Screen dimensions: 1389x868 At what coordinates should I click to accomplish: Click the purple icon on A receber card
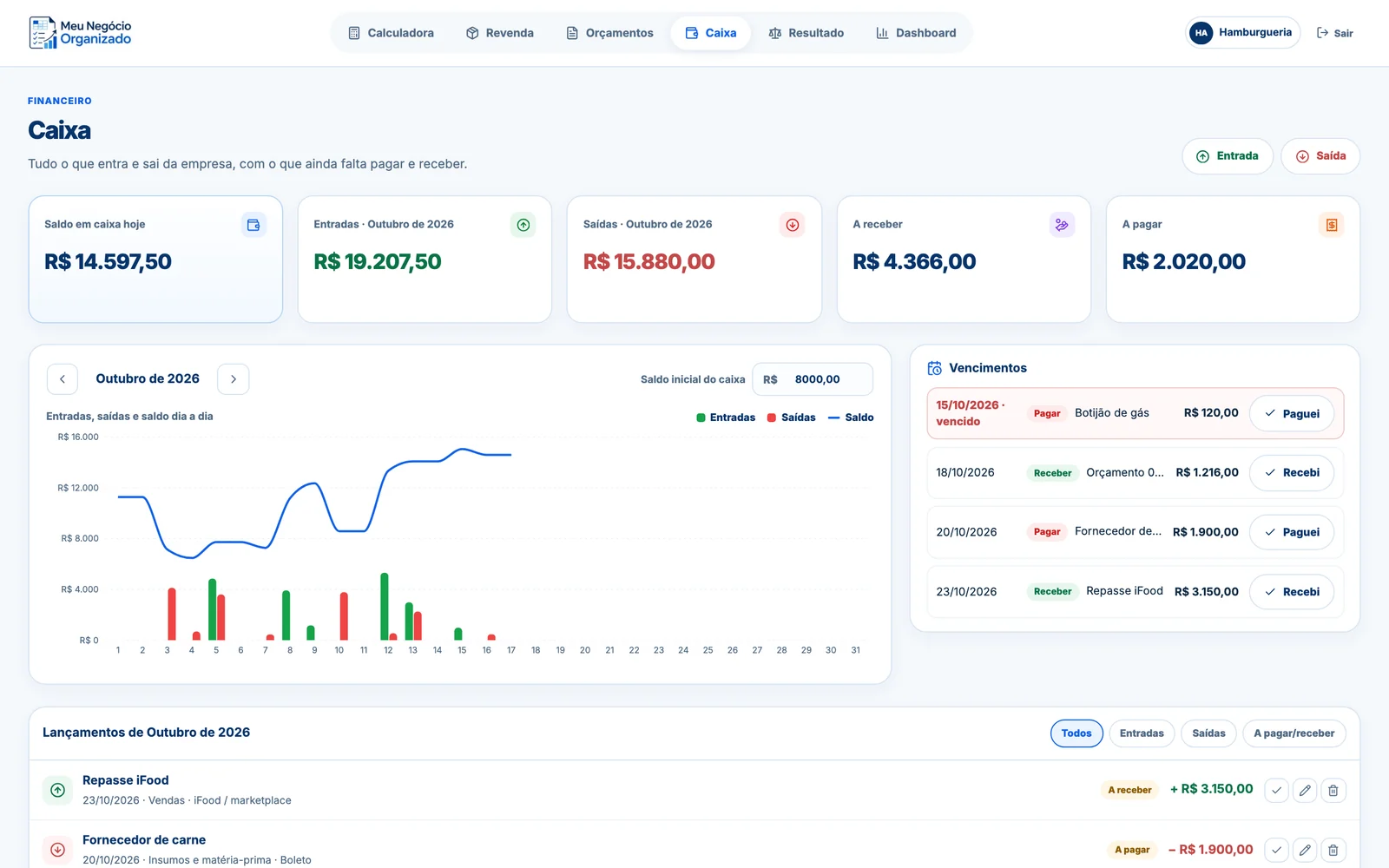click(x=1062, y=225)
